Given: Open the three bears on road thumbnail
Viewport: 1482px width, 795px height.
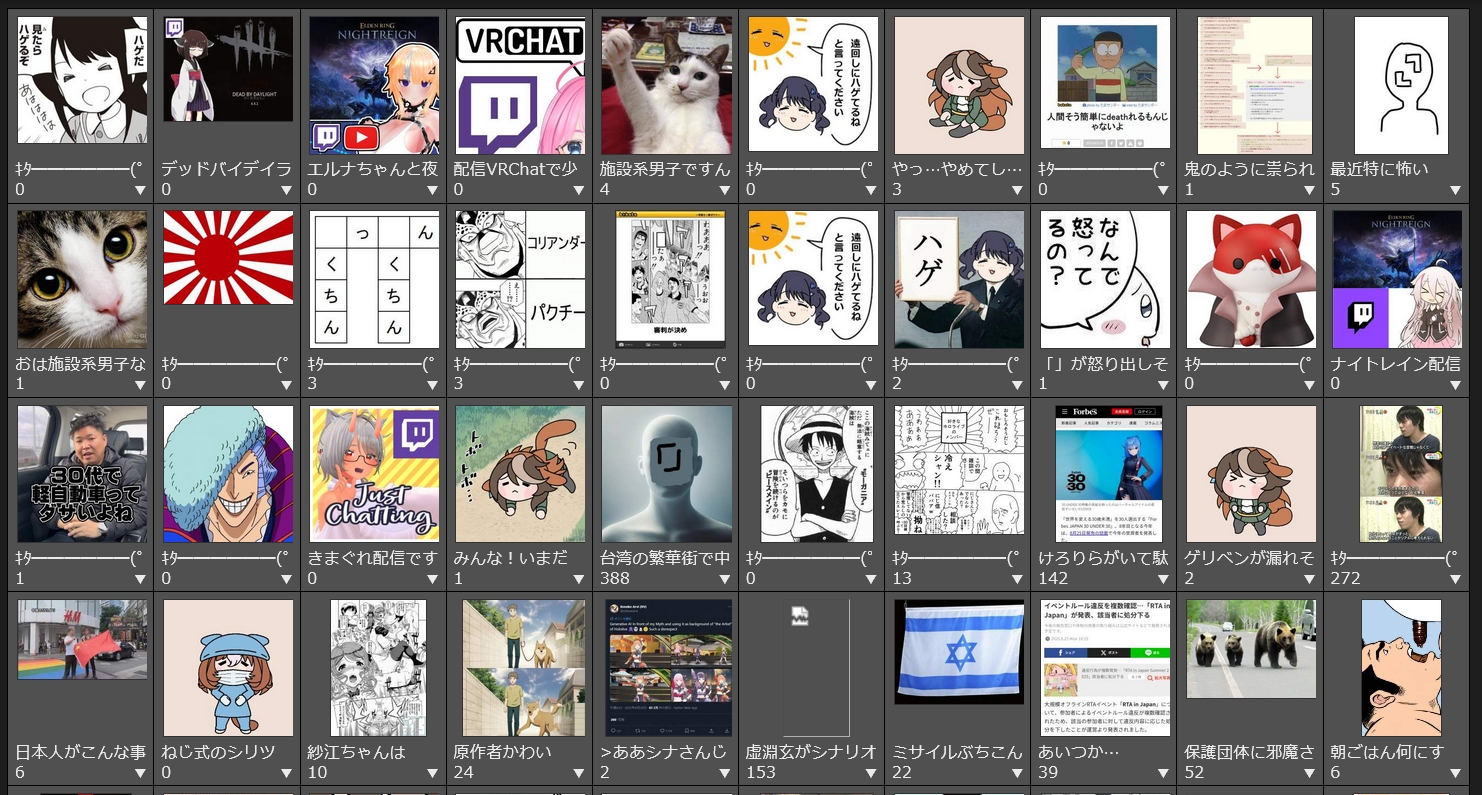Looking at the screenshot, I should click(x=1251, y=649).
